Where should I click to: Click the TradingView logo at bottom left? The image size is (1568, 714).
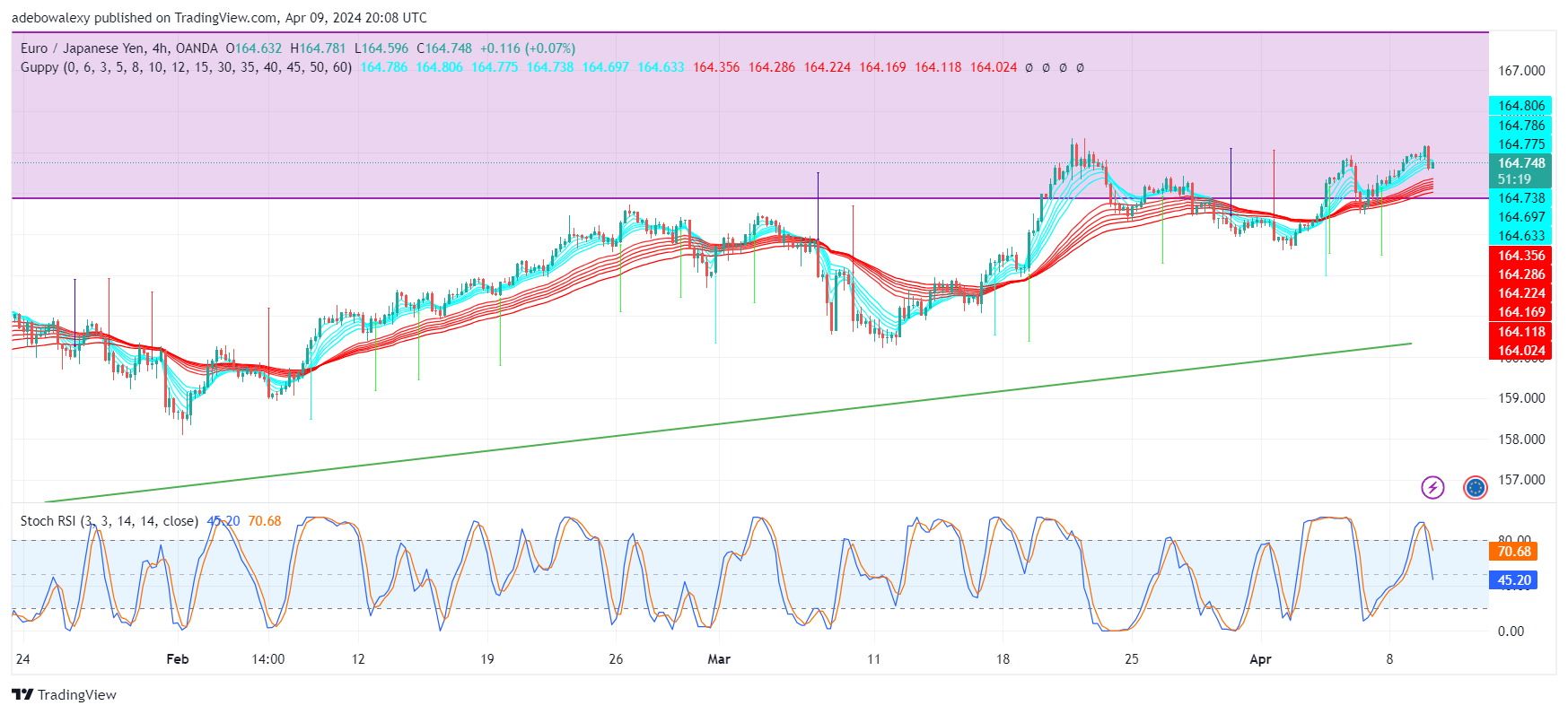[x=65, y=694]
